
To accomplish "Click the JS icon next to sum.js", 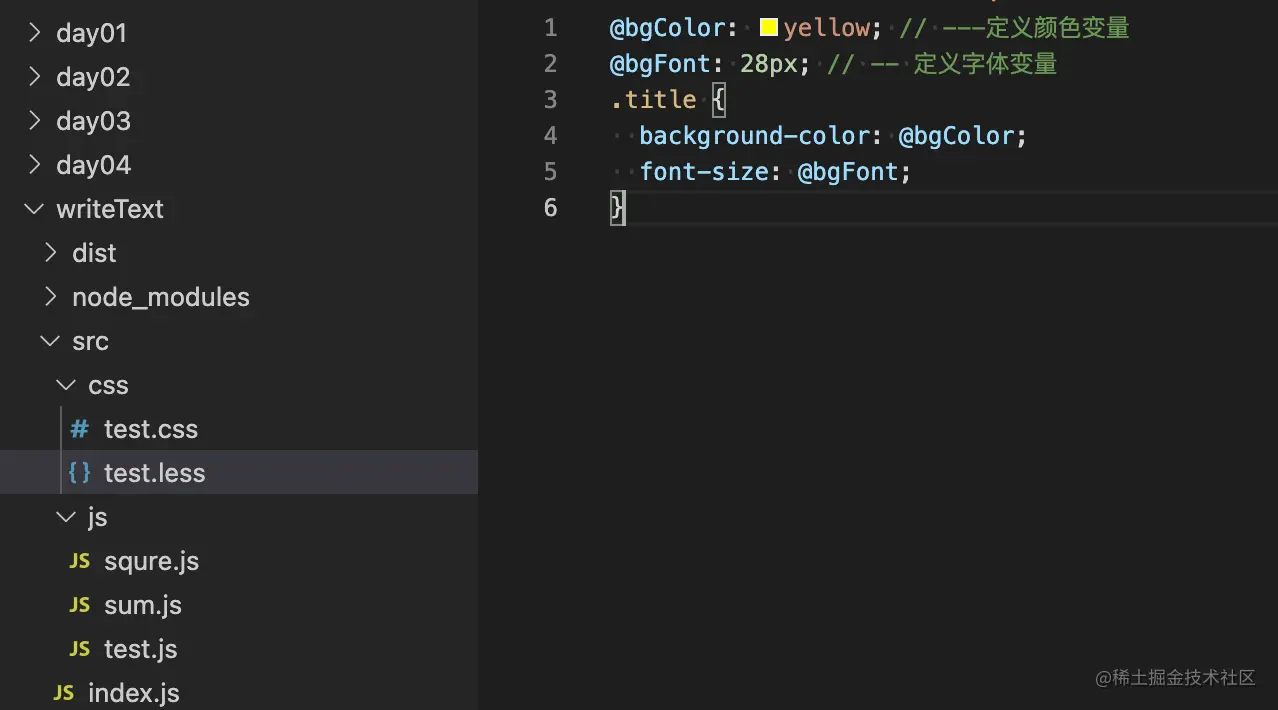I will pyautogui.click(x=79, y=606).
